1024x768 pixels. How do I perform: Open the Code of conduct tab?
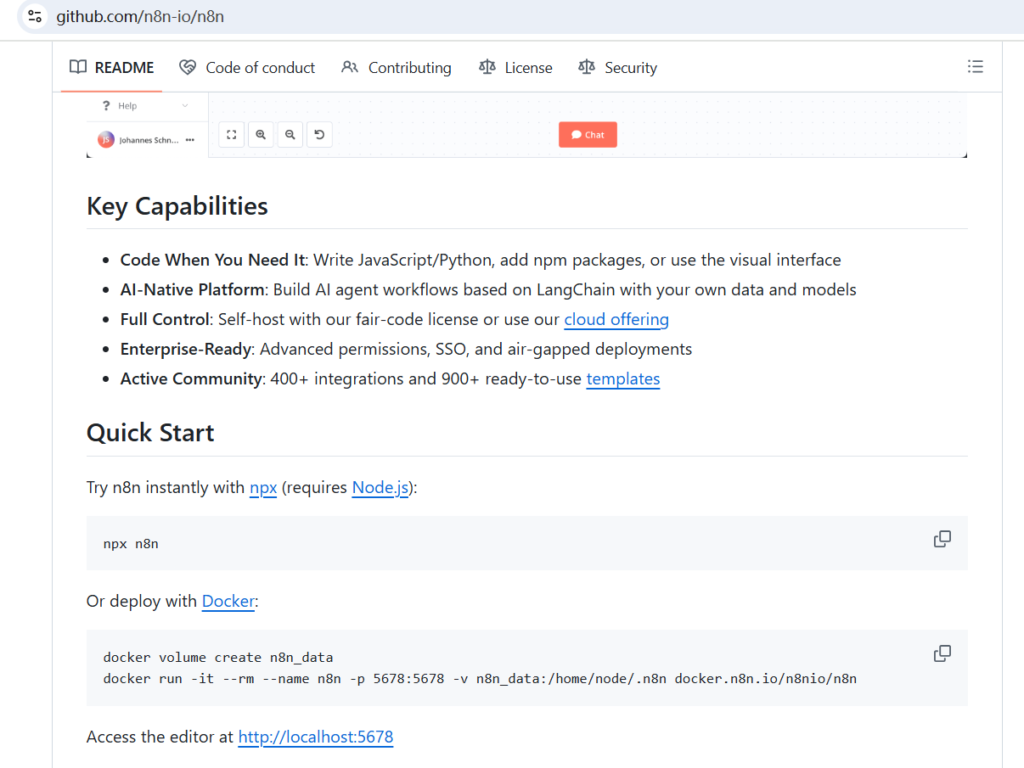(x=247, y=68)
